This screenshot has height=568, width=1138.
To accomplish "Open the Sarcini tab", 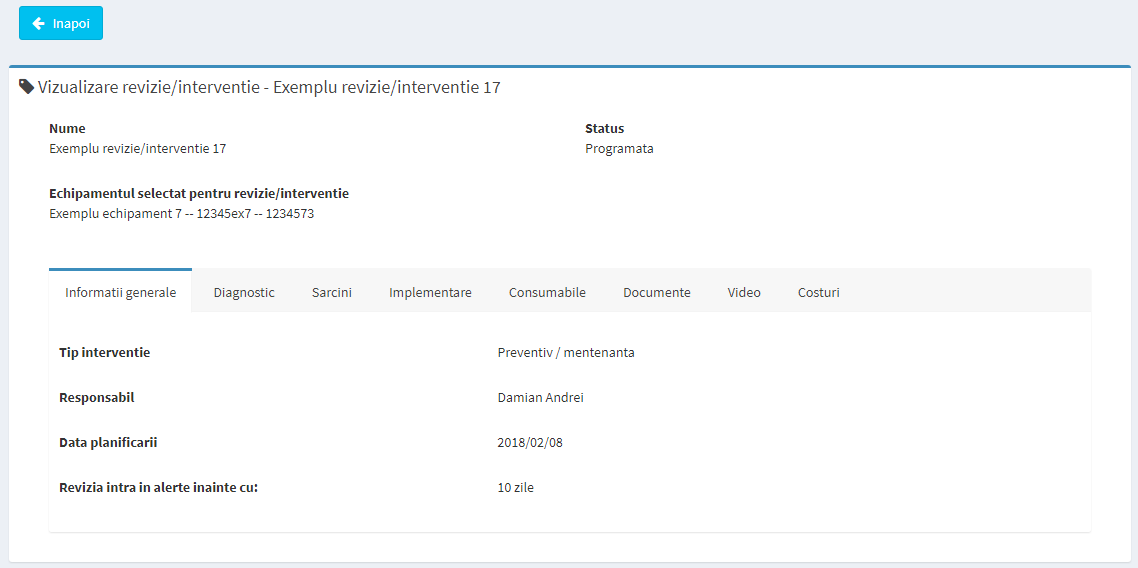I will (332, 292).
